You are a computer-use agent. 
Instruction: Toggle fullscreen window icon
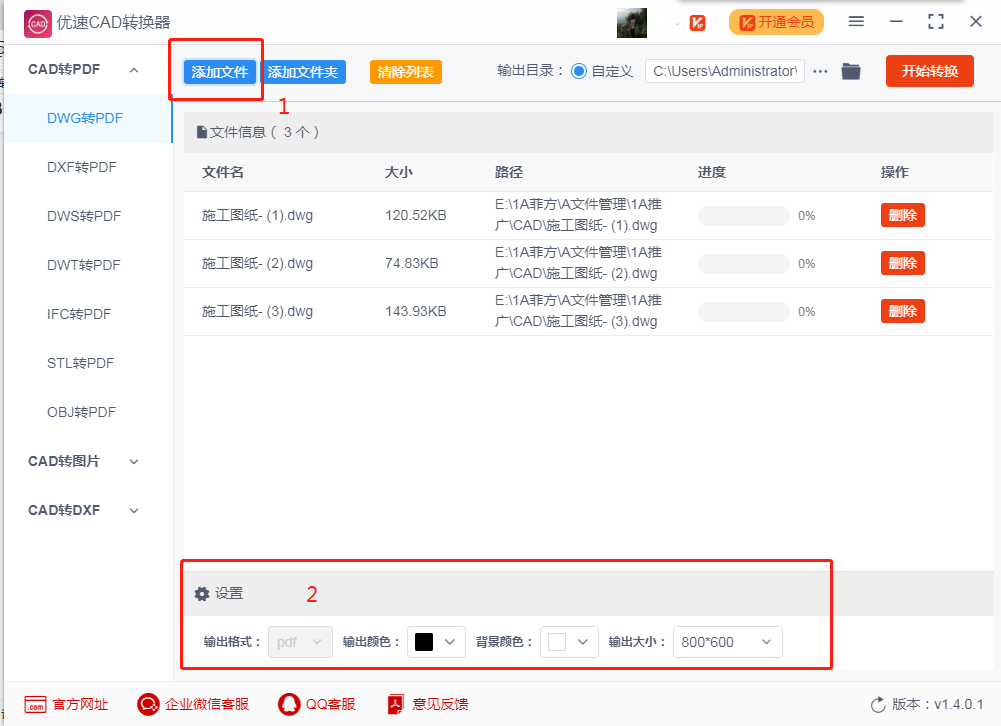tap(936, 22)
